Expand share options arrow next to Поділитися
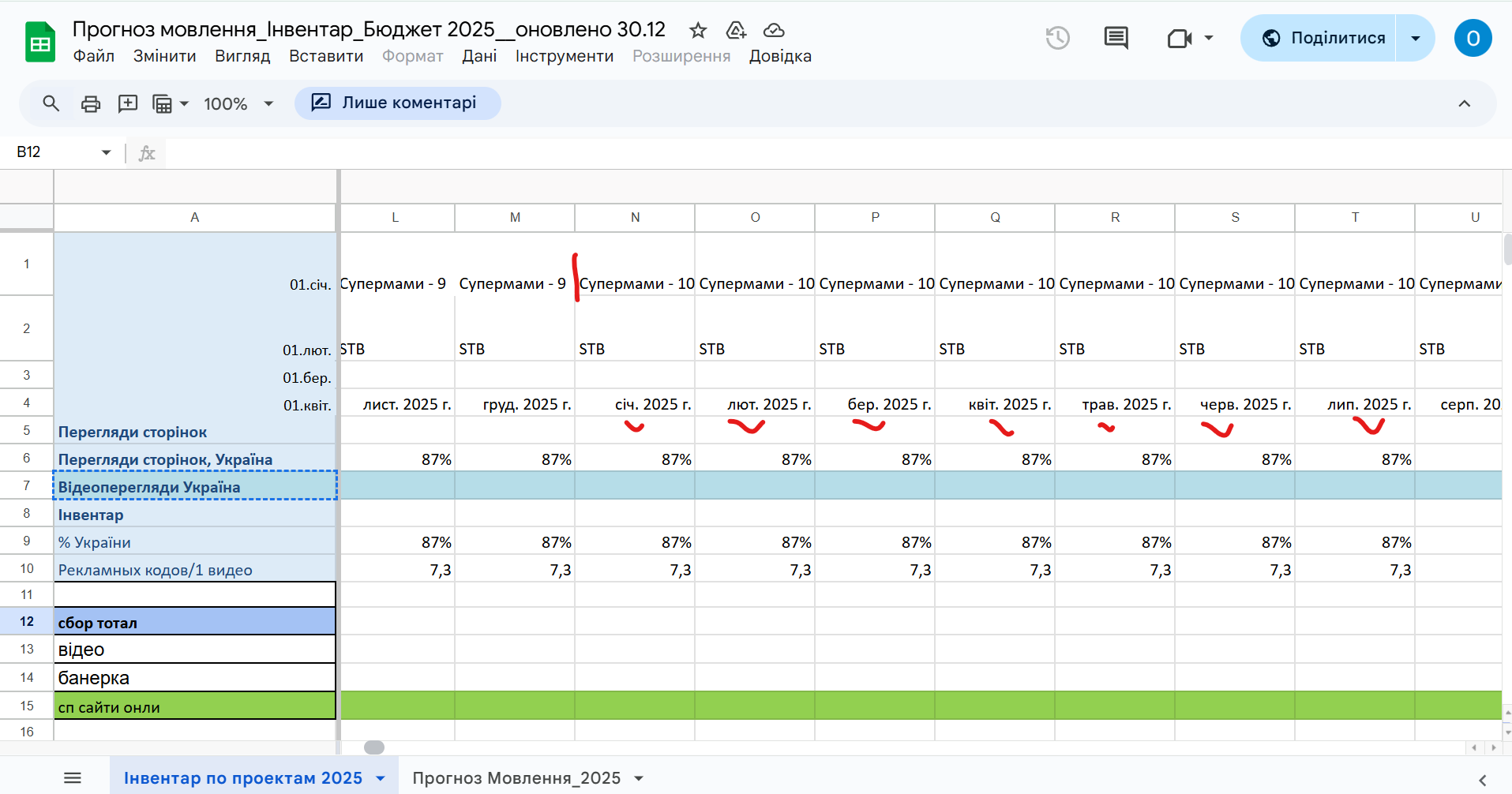Image resolution: width=1512 pixels, height=794 pixels. (x=1416, y=38)
